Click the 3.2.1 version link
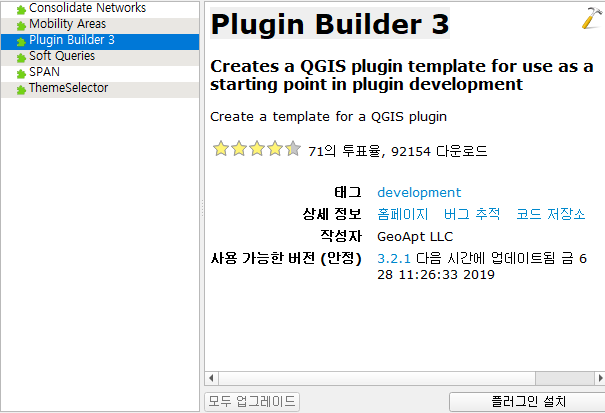Viewport: 605px width, 413px height. 394,258
